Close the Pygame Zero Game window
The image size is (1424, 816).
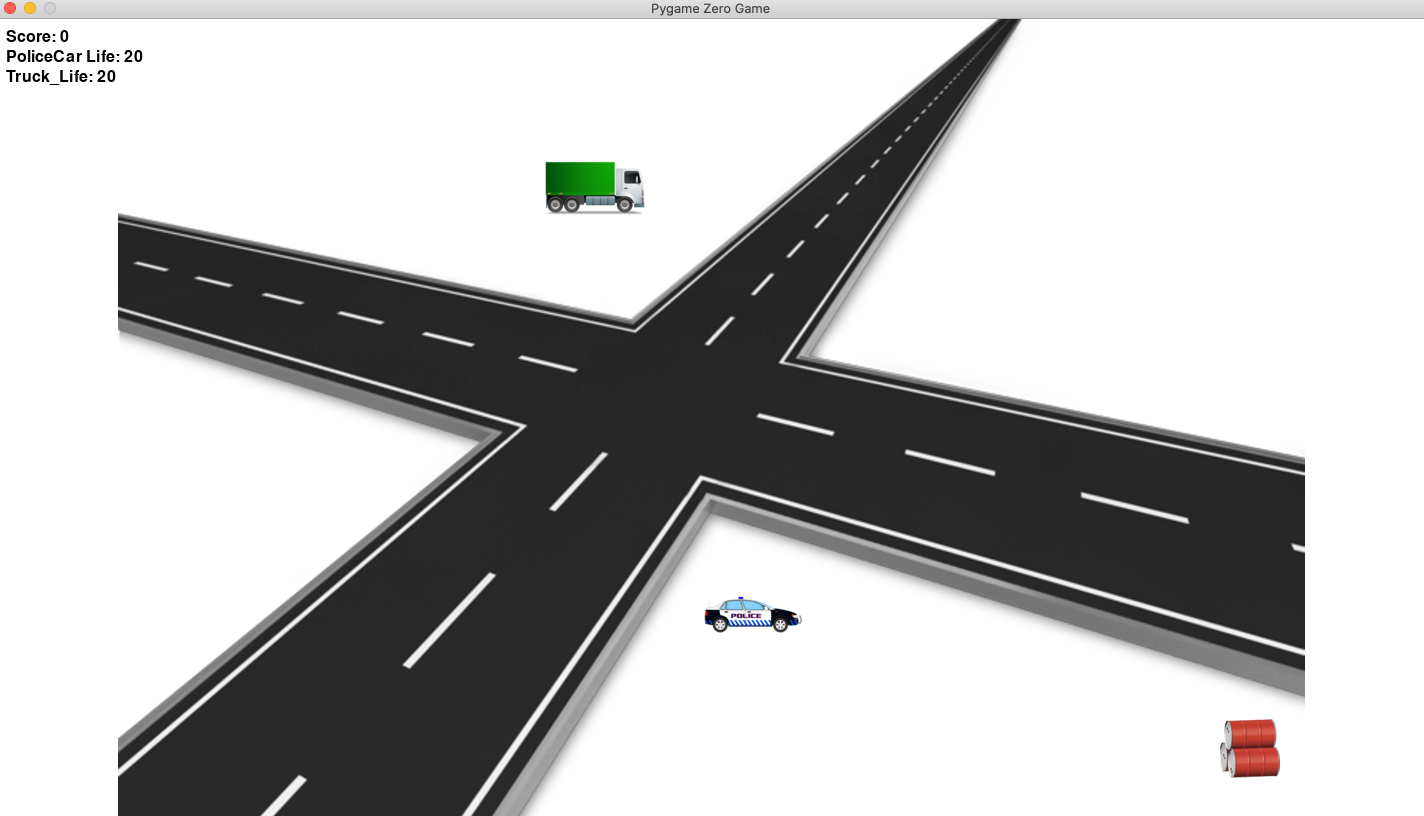(x=12, y=8)
